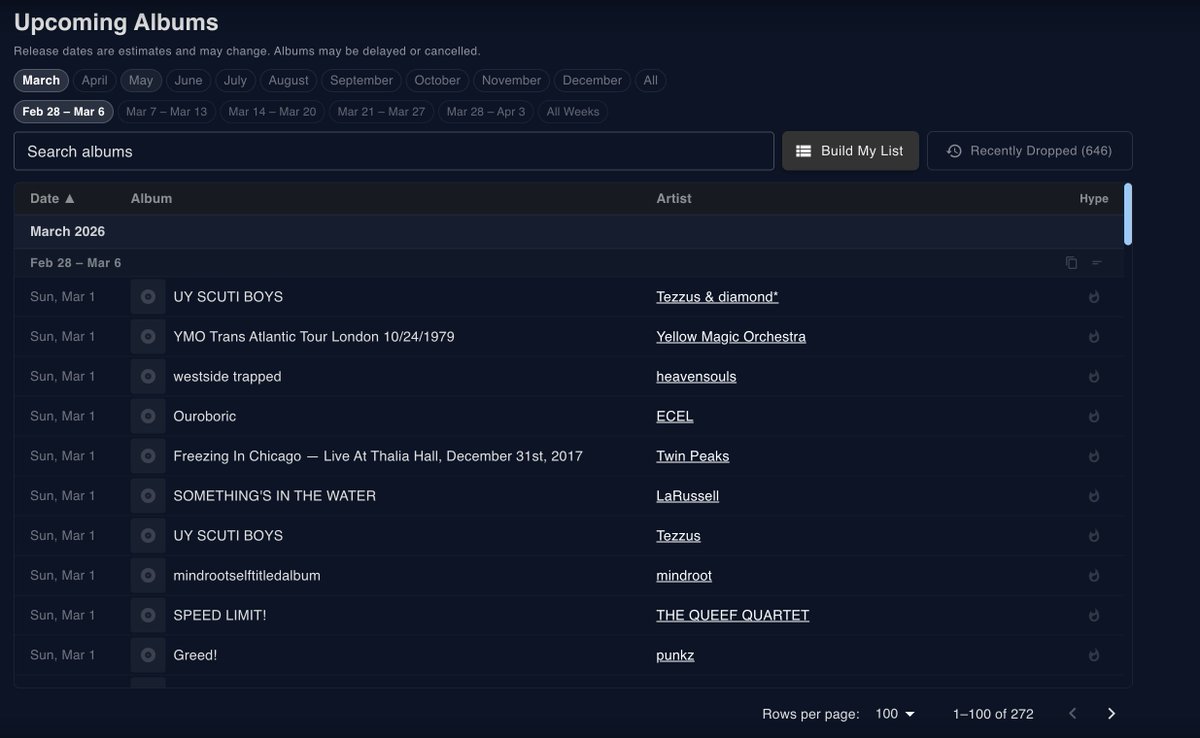The image size is (1200, 738).
Task: Click hype flame icon for YMO Trans Atlantic Tour row
Action: tap(1094, 337)
